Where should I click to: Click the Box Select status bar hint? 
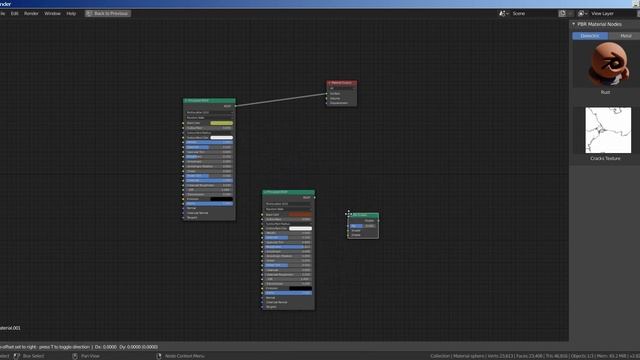[33, 356]
